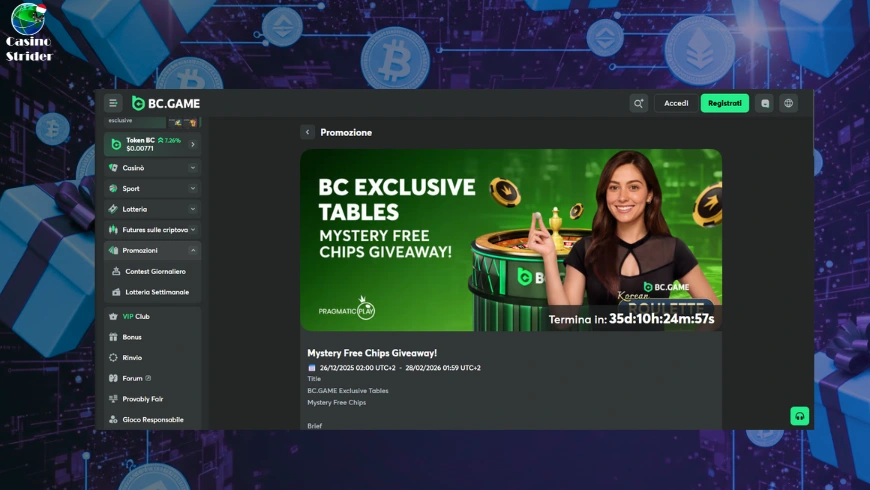
Task: Expand the Lotteria dropdown chevron
Action: pos(192,209)
